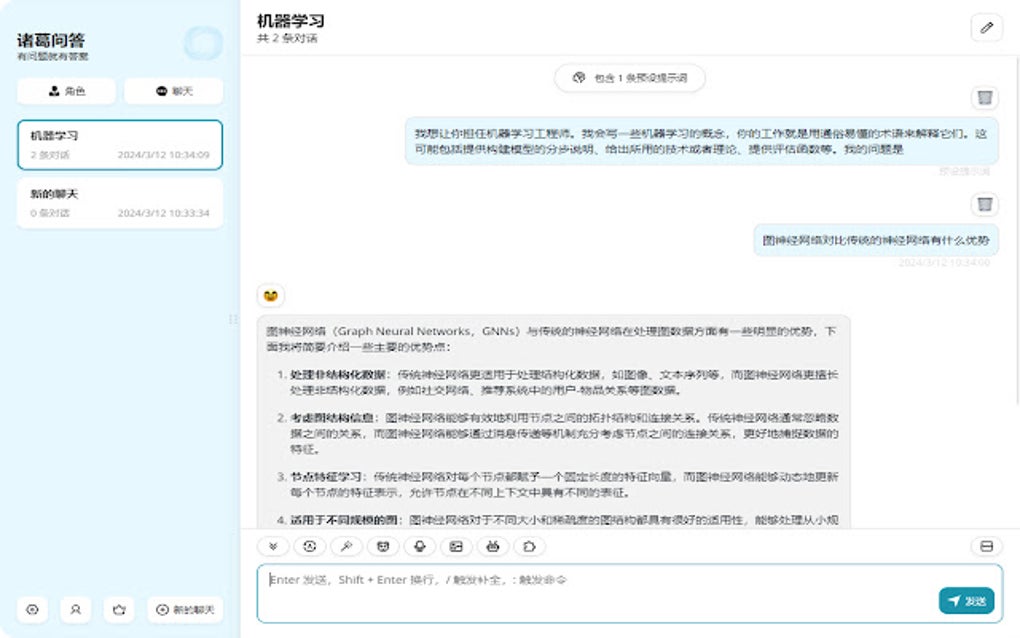Click the sidebar resize handle dots
This screenshot has height=638, width=1020.
pos(233,319)
